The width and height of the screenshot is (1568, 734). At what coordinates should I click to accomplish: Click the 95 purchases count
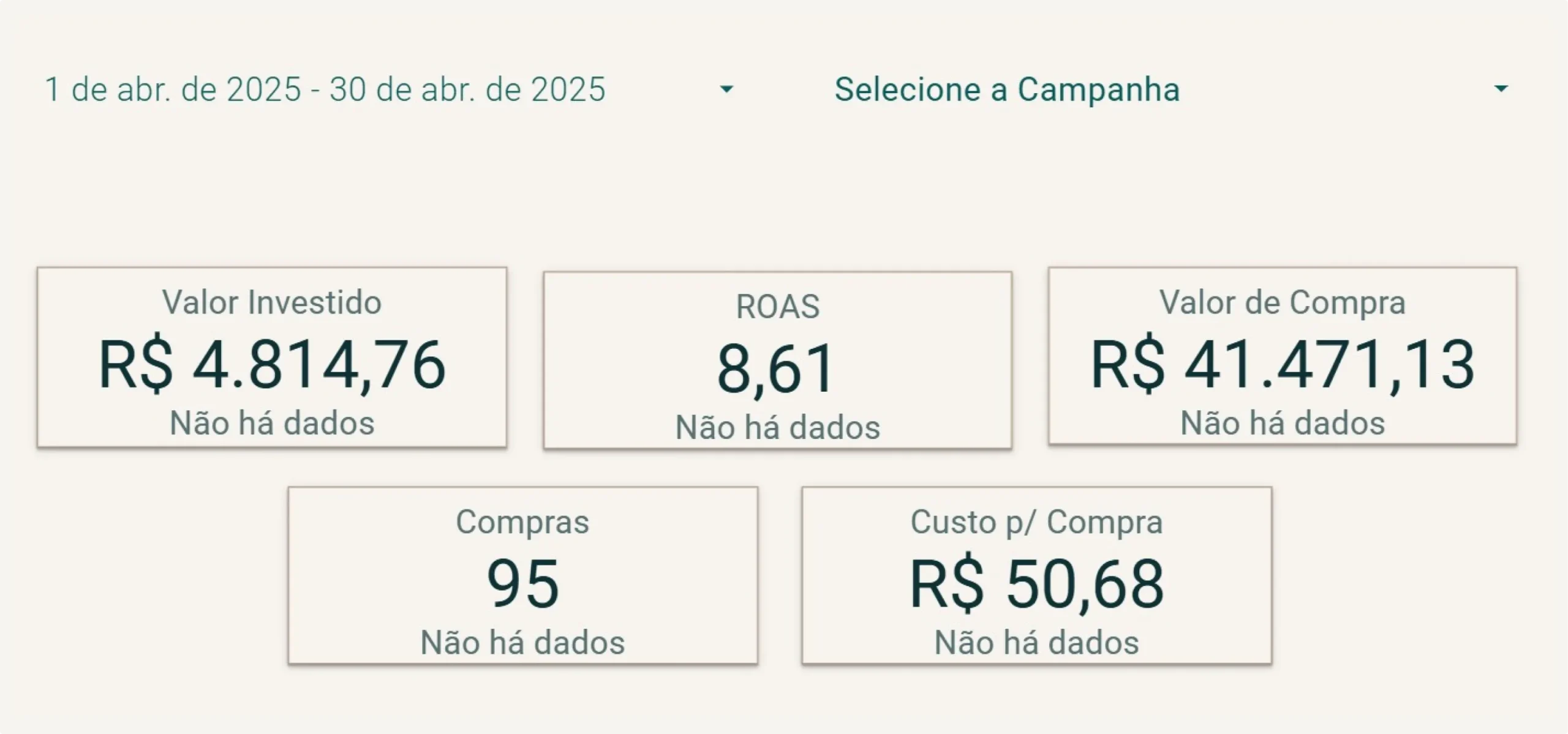[x=522, y=584]
